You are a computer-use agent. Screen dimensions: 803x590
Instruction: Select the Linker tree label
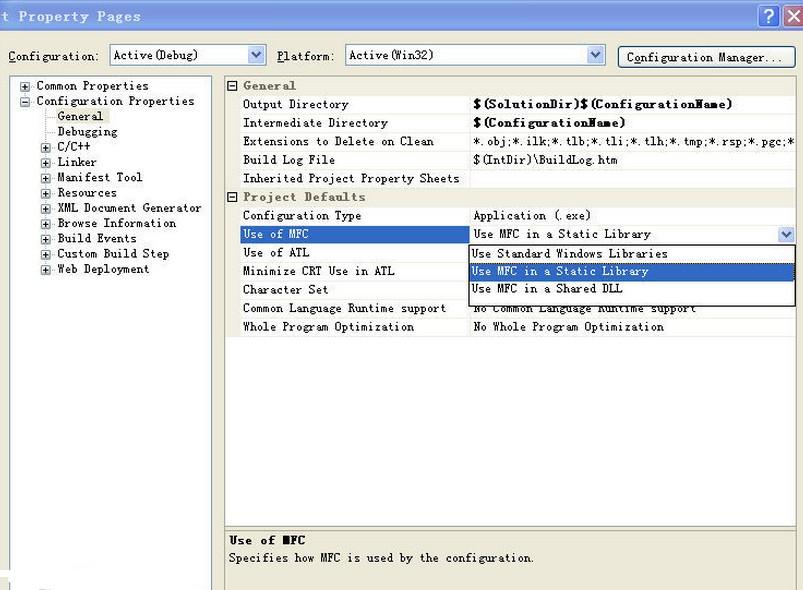point(77,162)
